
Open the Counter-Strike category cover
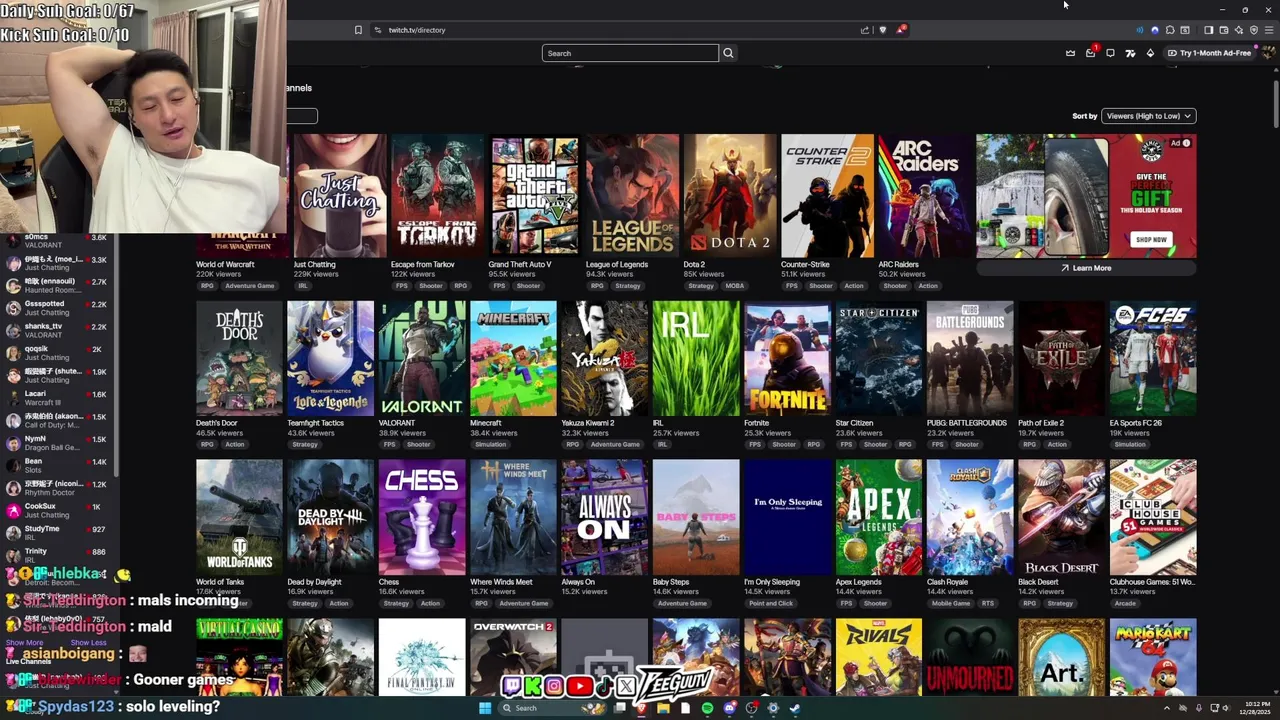pos(827,196)
